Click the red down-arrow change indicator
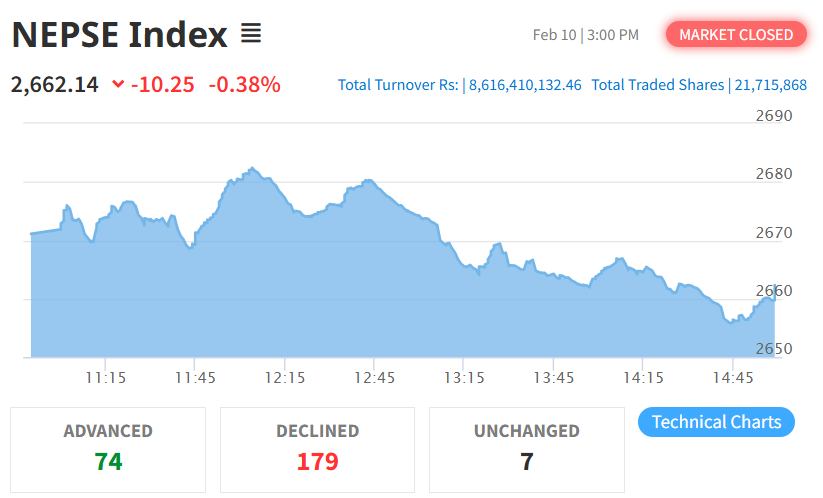Screen dimensions: 823x498 [x=118, y=85]
